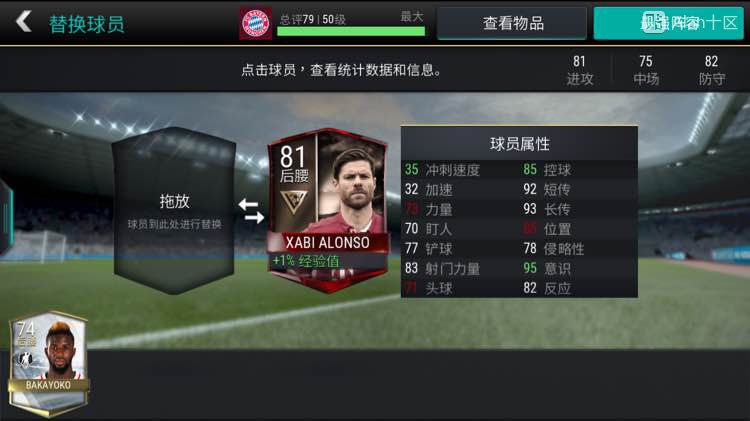Image resolution: width=750 pixels, height=421 pixels.
Task: Open the Xabi Alonso player card
Action: [x=328, y=210]
